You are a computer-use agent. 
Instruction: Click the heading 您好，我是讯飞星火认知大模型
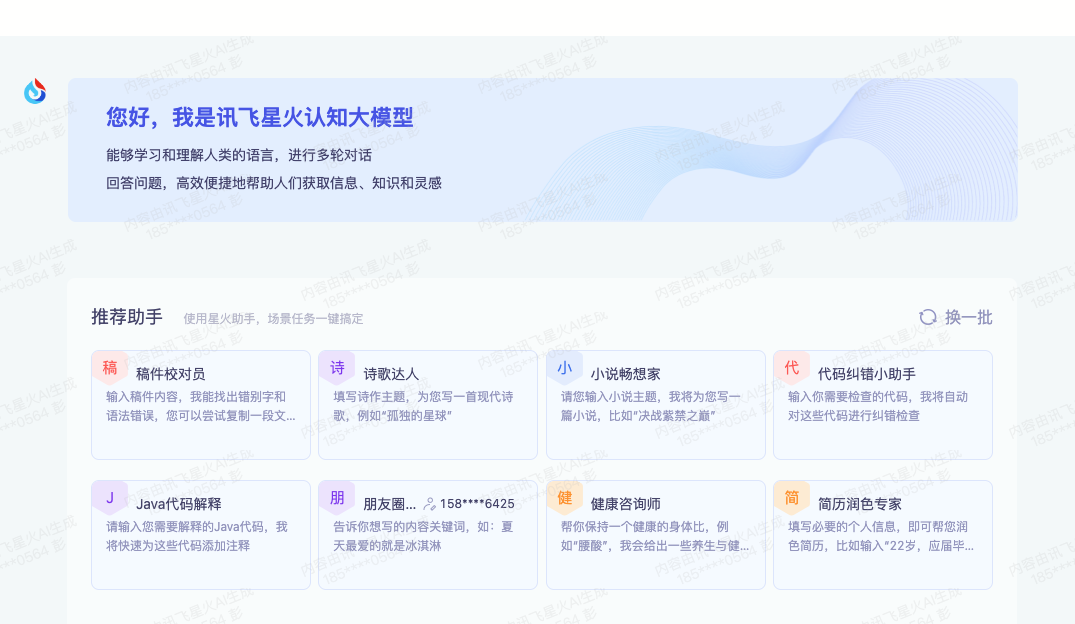click(260, 117)
